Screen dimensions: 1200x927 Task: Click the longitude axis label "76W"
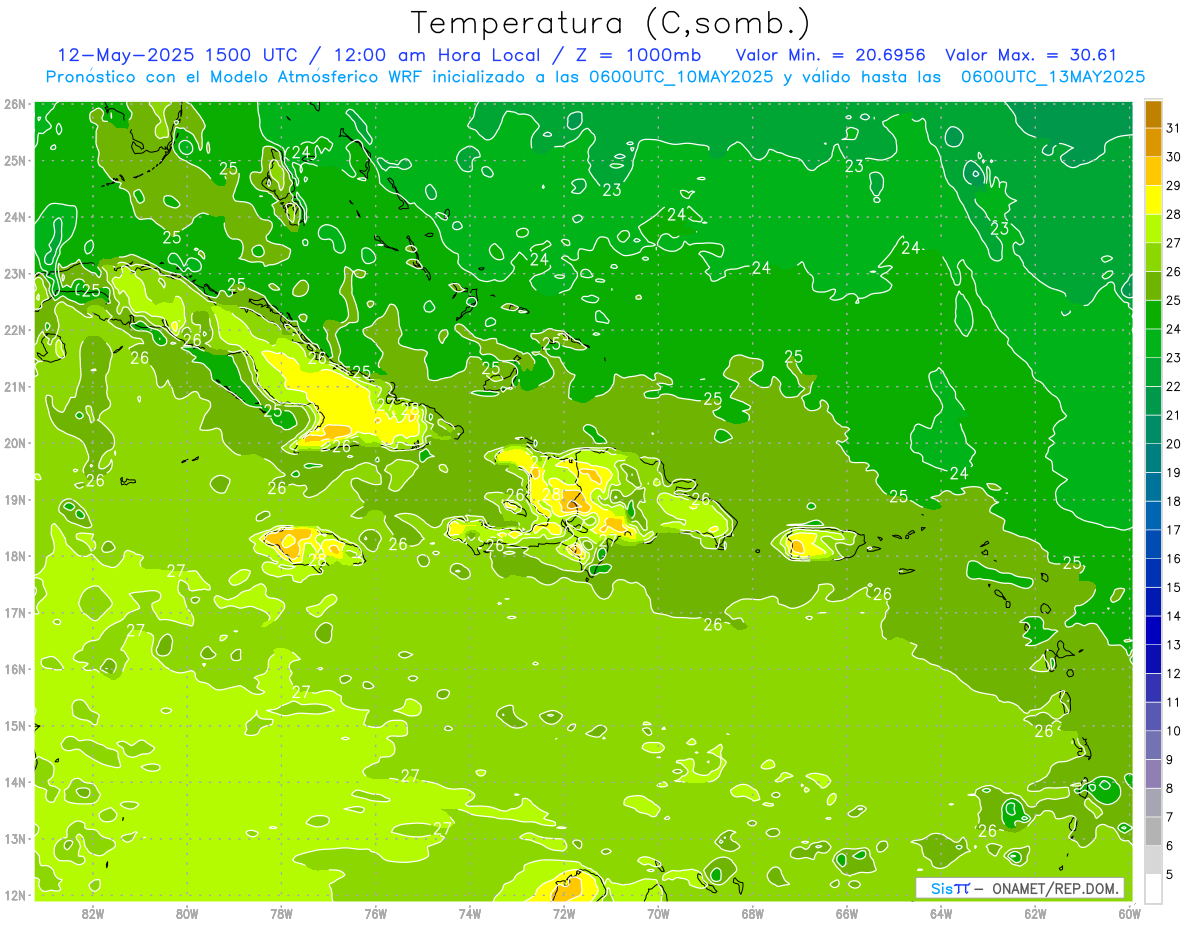point(375,913)
